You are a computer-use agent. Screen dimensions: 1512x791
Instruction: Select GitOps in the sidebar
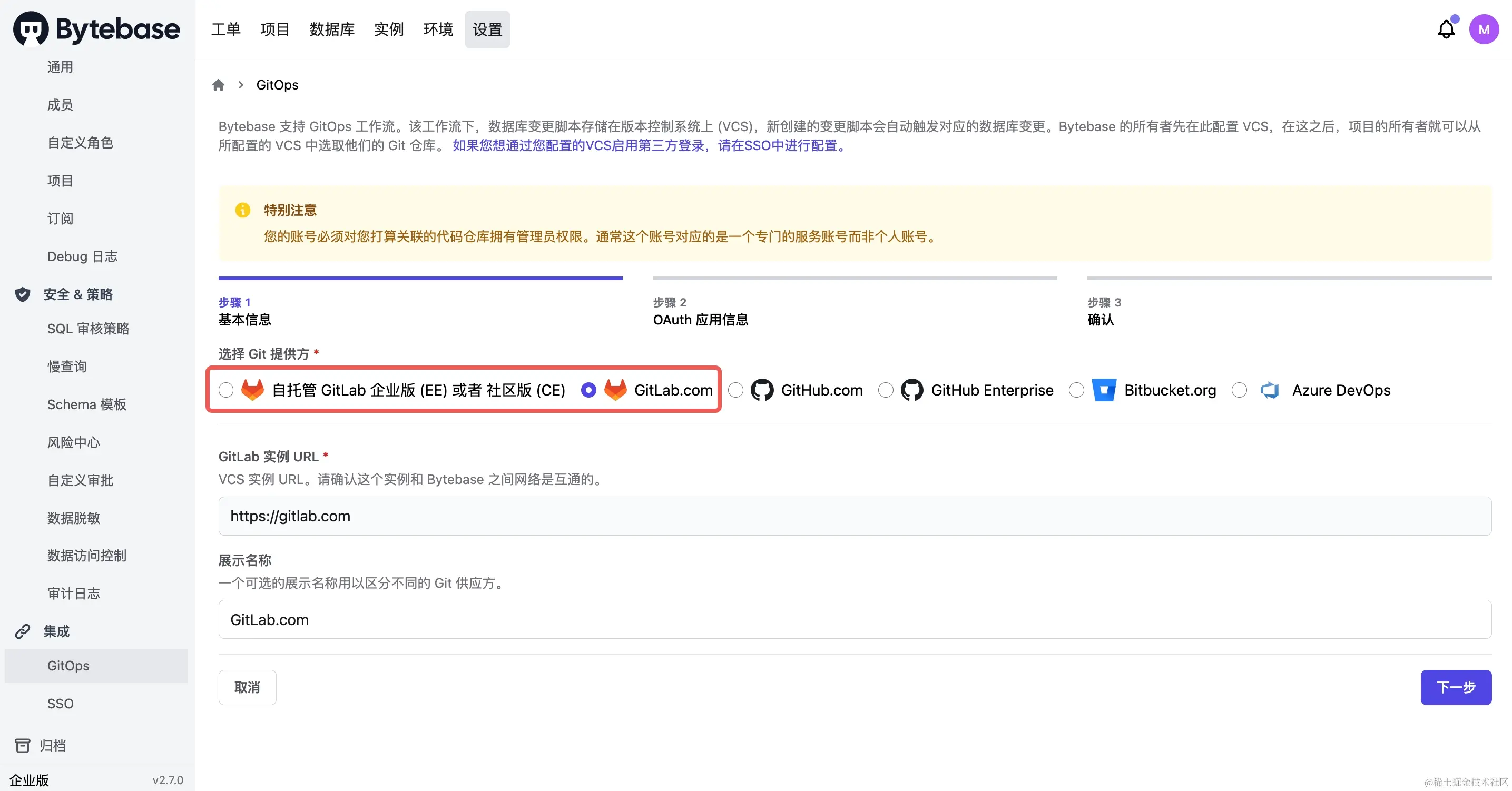[x=68, y=666]
